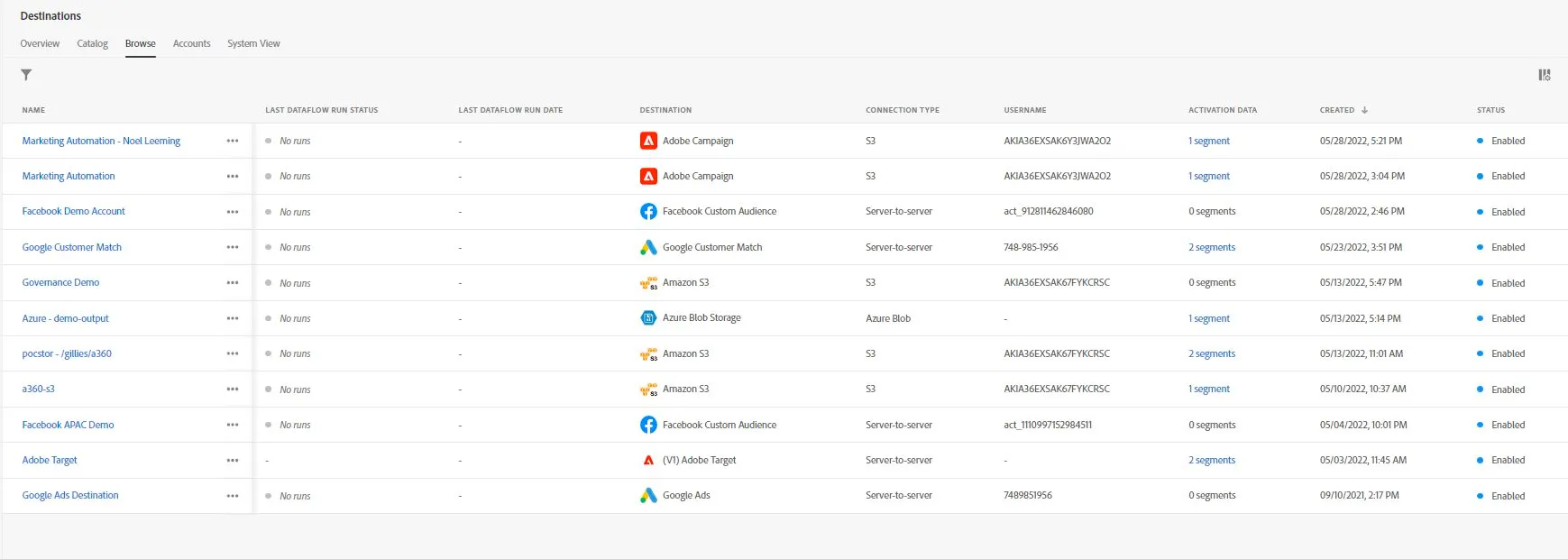
Task: Click the Adobe Campaign icon in first row
Action: click(648, 141)
